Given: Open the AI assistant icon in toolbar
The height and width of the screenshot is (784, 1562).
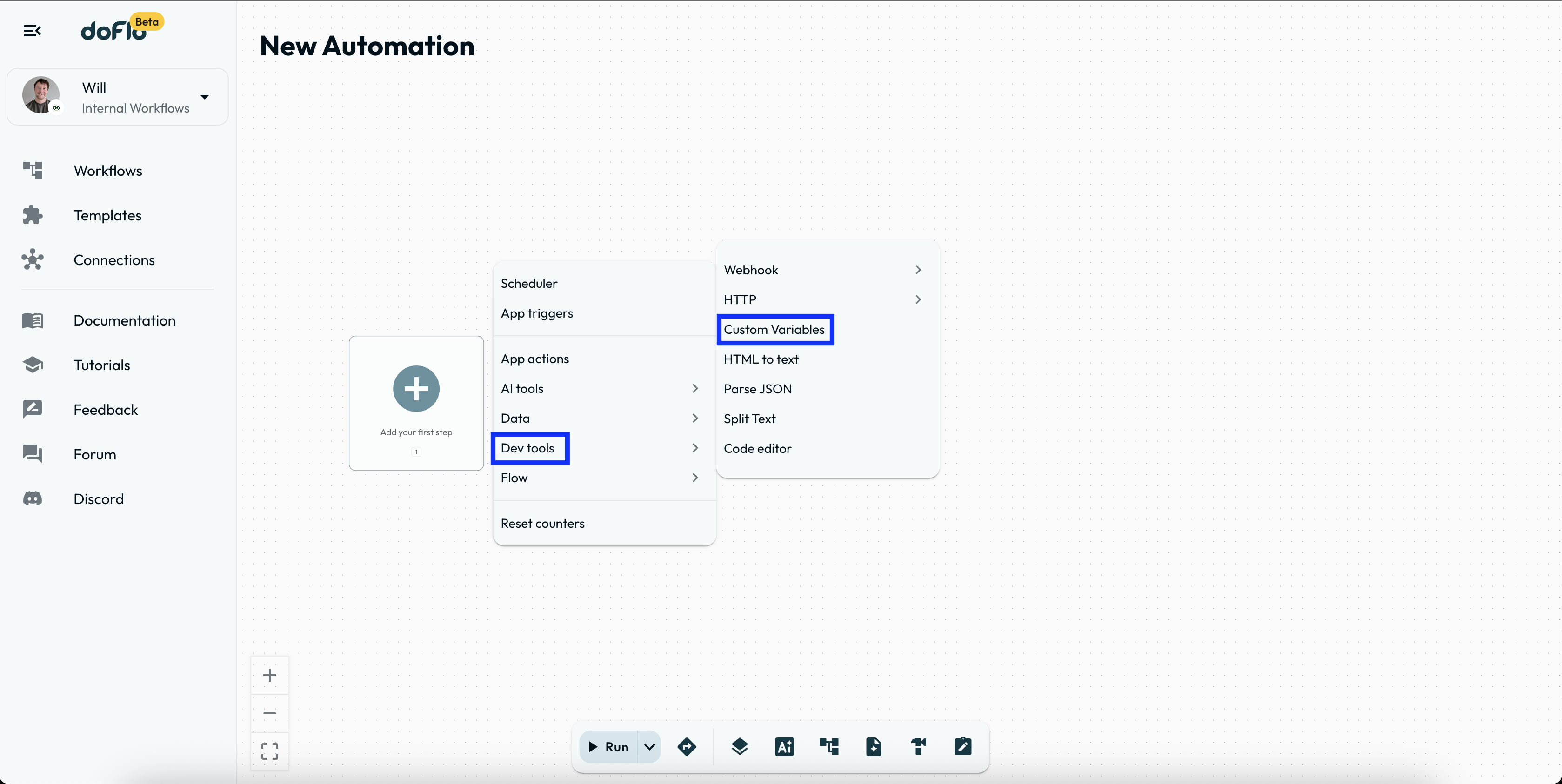Looking at the screenshot, I should pyautogui.click(x=784, y=746).
